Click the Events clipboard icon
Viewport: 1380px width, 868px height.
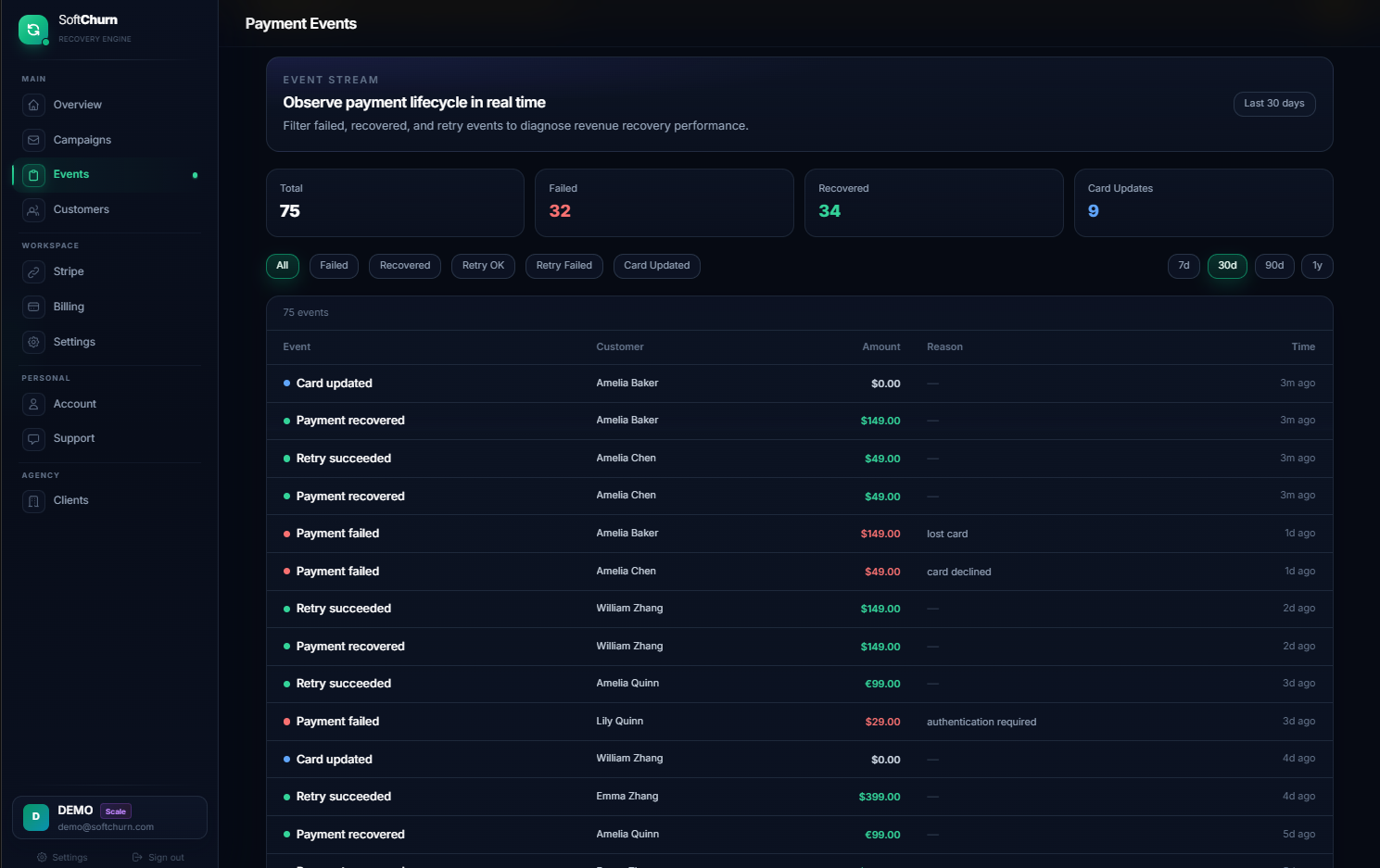[x=33, y=175]
